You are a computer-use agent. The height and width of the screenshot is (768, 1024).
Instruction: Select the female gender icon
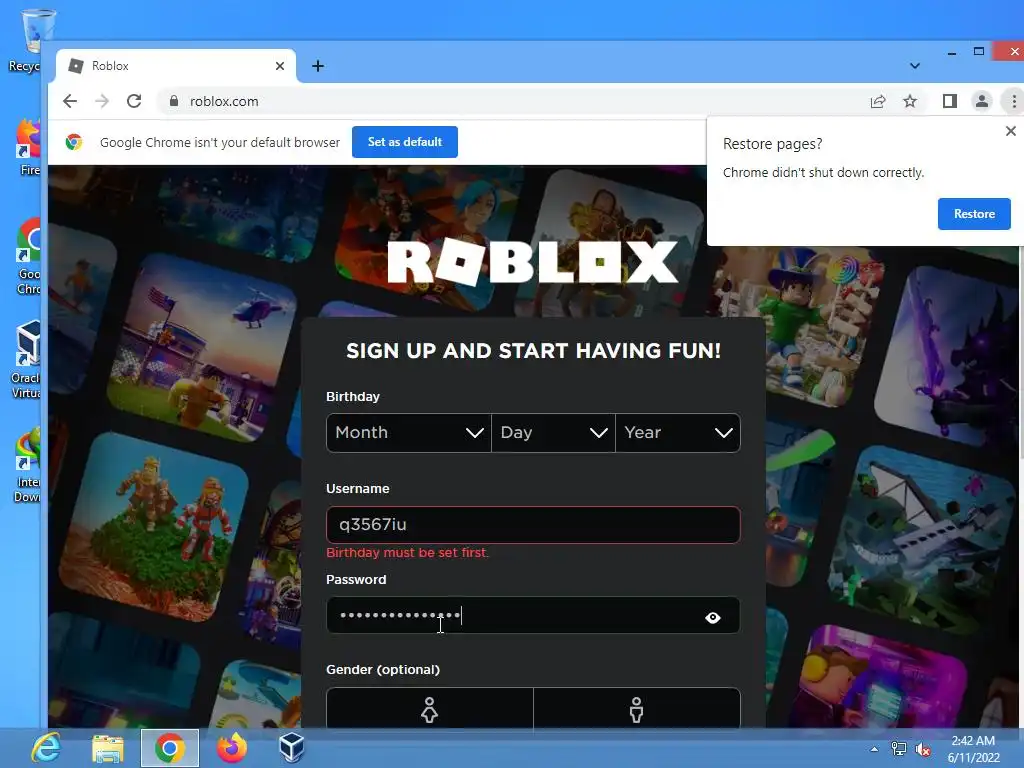tap(430, 708)
